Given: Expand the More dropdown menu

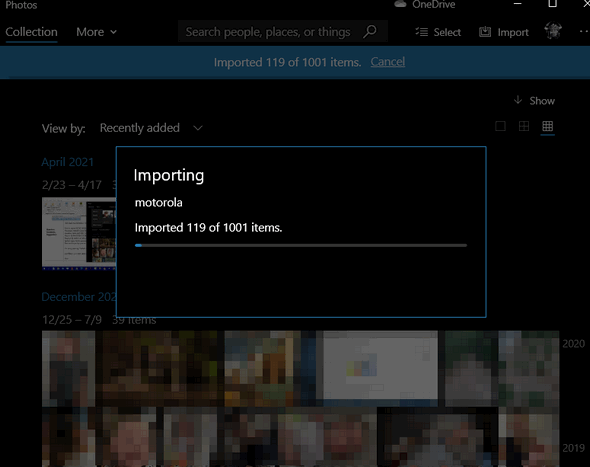Looking at the screenshot, I should click(96, 32).
